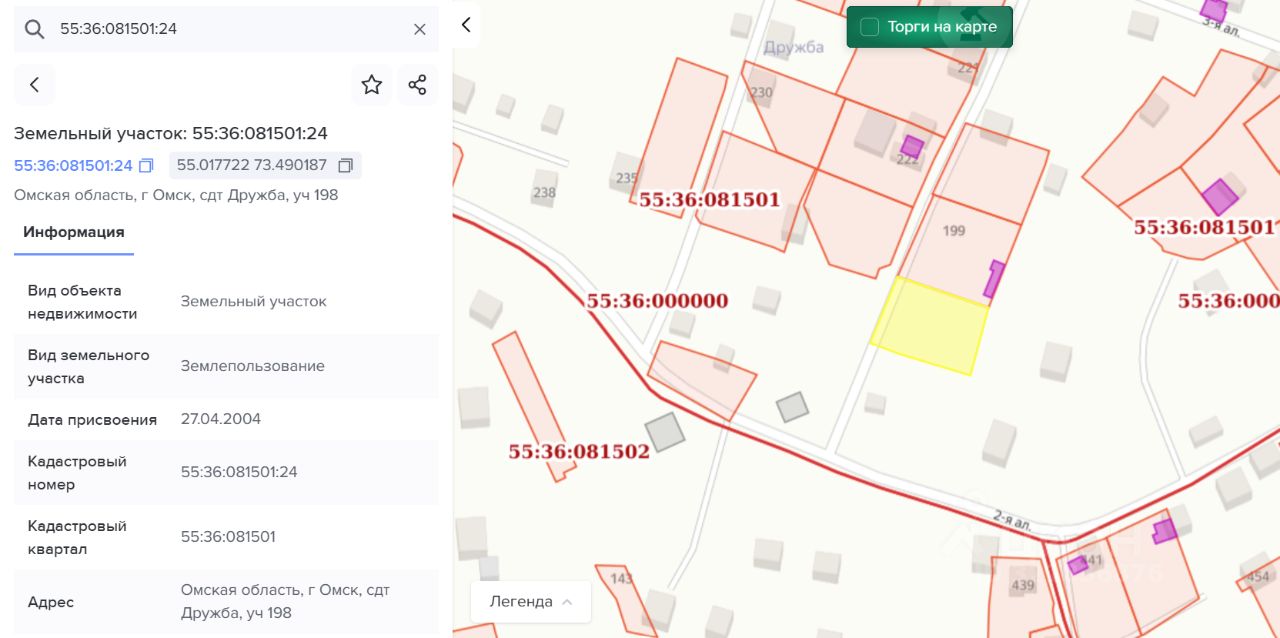The height and width of the screenshot is (638, 1280).
Task: Go back using the left arrow button
Action: (34, 85)
